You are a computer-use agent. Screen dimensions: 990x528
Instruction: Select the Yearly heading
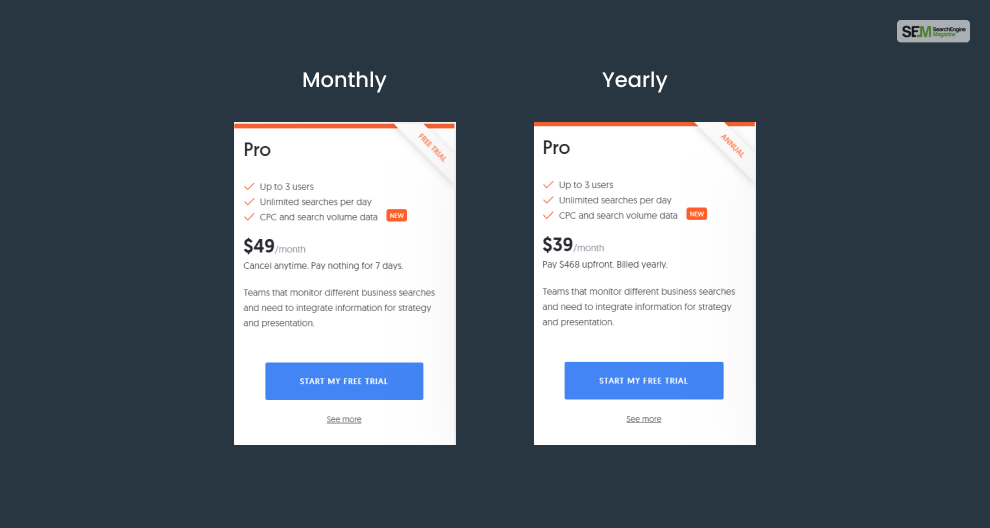pos(634,80)
